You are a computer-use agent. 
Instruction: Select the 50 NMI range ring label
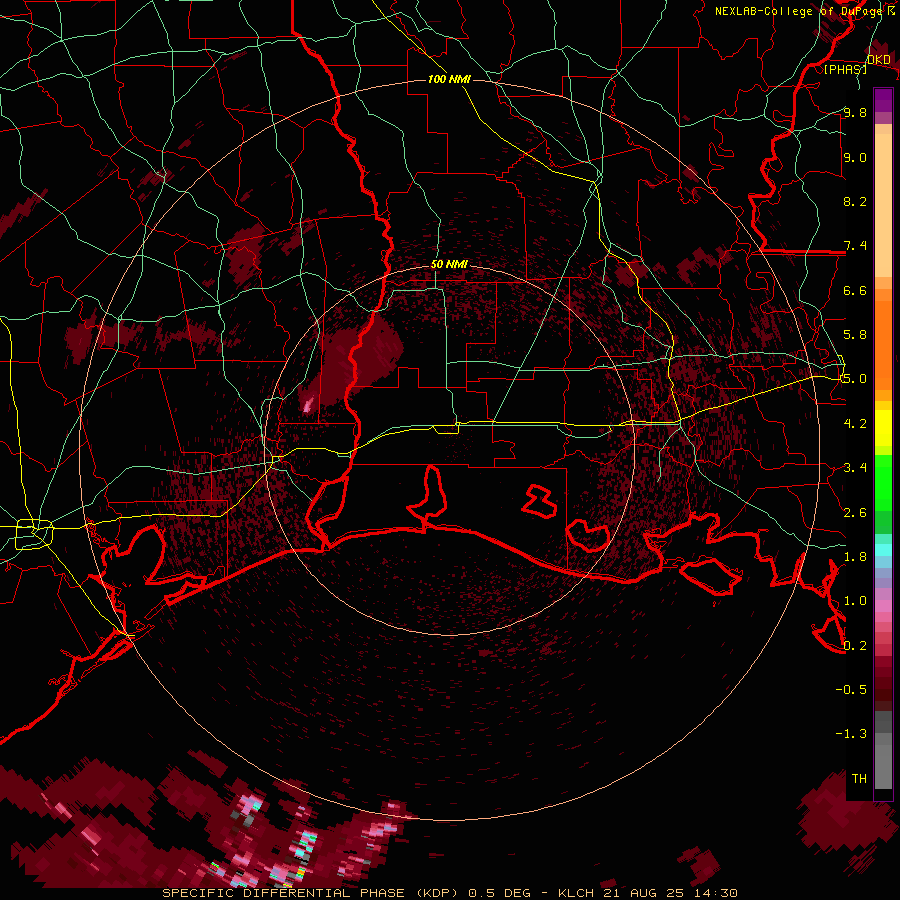(x=449, y=265)
